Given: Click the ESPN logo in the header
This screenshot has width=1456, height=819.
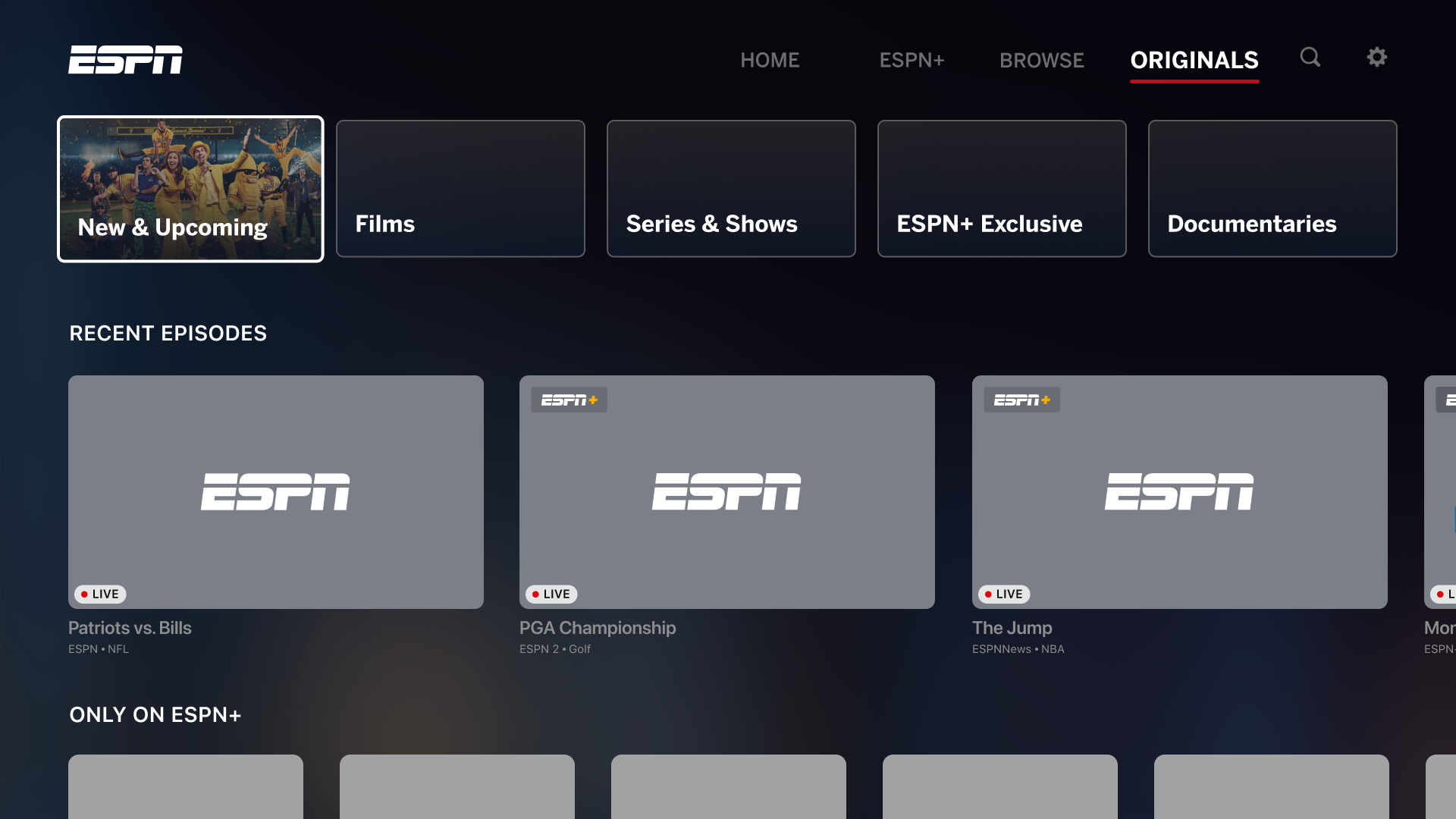Looking at the screenshot, I should click(125, 60).
